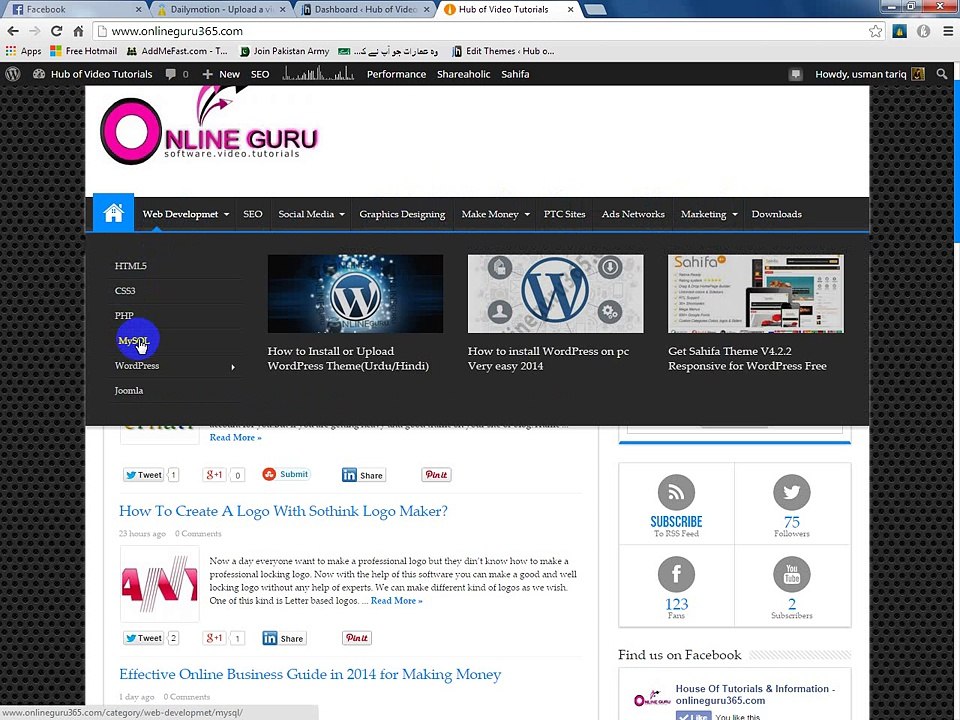
Task: Click Read More under the logo article
Action: tap(396, 601)
